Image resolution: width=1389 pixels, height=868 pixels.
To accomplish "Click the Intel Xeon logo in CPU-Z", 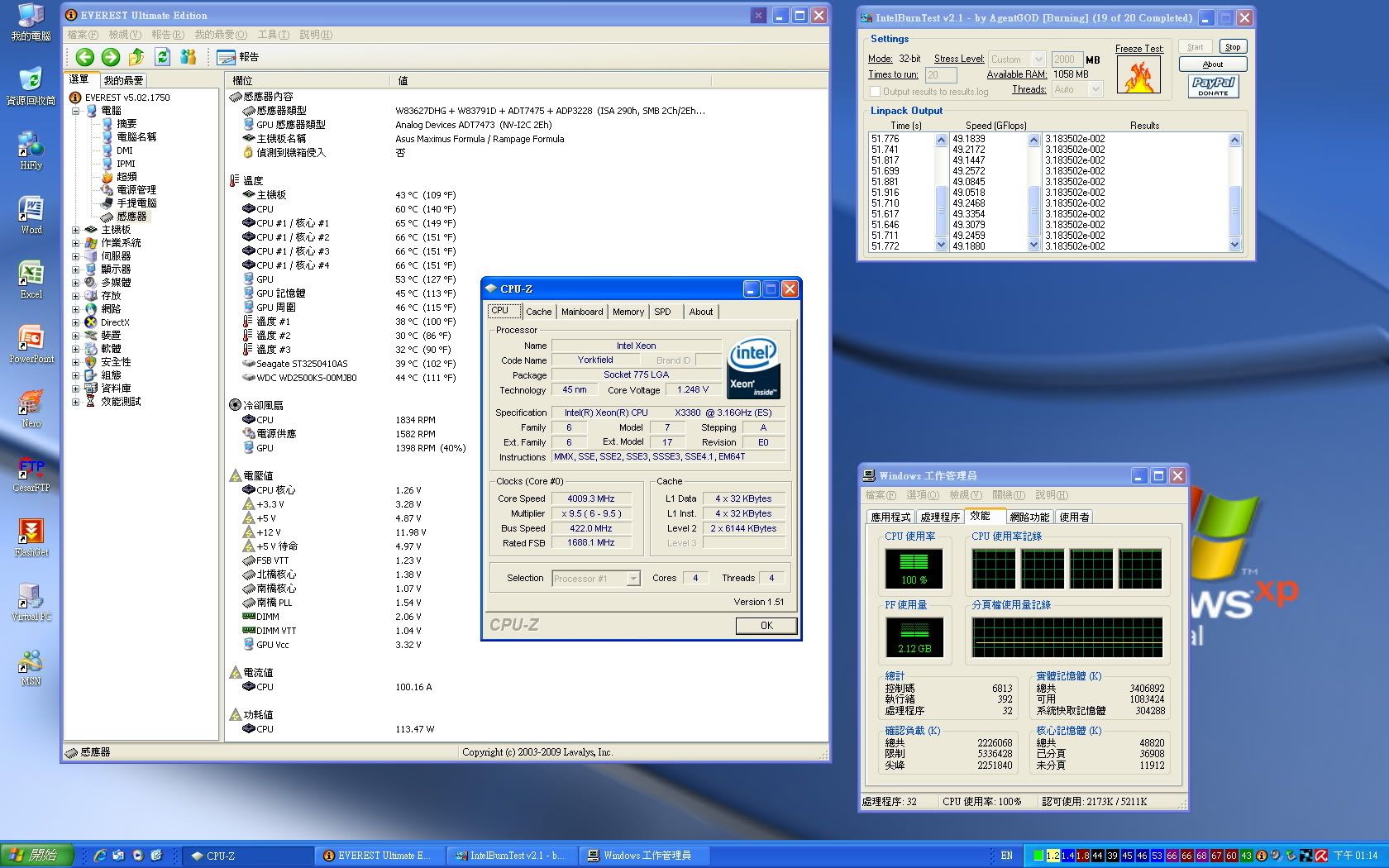I will click(753, 369).
